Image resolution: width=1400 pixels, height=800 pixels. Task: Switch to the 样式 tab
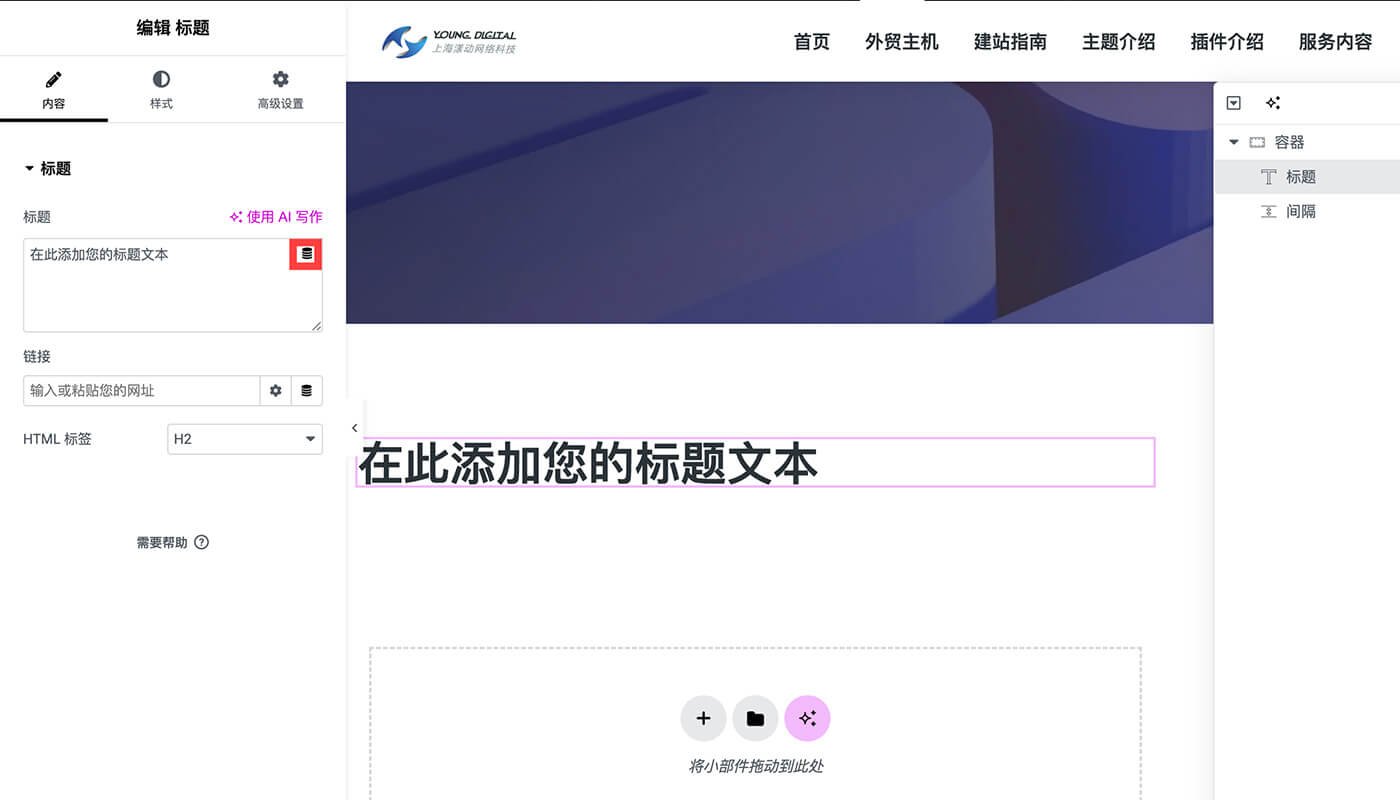coord(161,89)
